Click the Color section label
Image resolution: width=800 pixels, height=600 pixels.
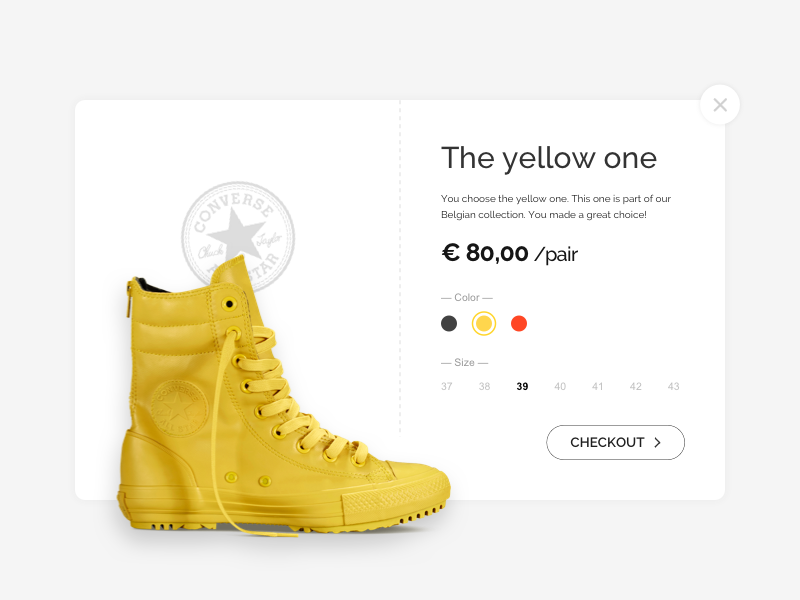[466, 297]
